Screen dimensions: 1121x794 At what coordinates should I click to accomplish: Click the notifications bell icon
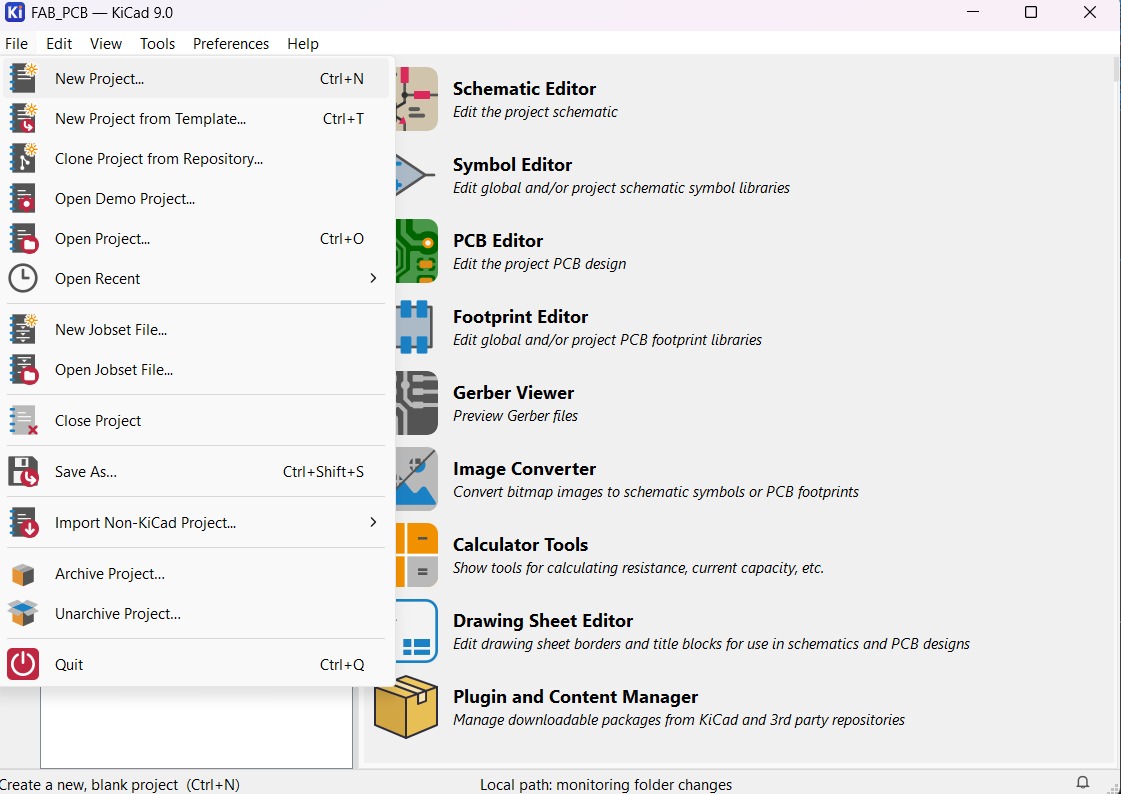tap(1082, 783)
